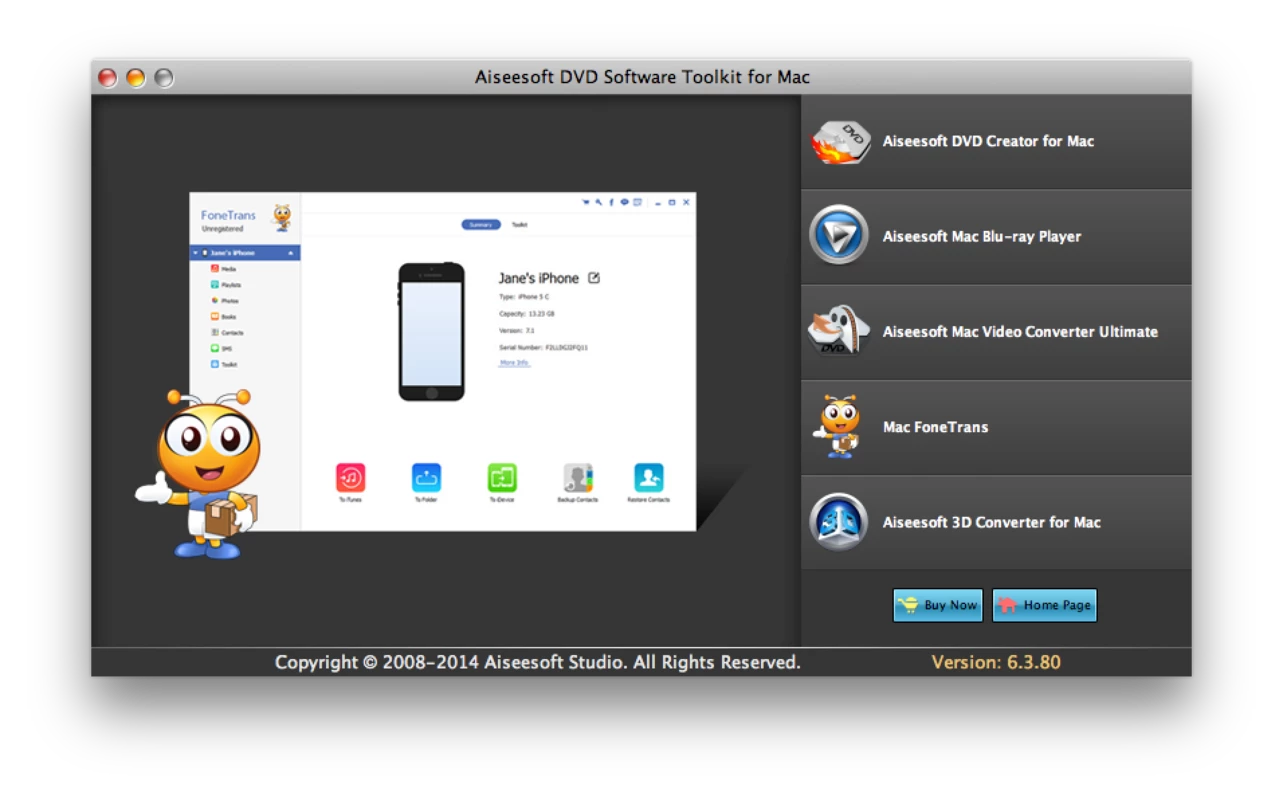Image resolution: width=1283 pixels, height=800 pixels.
Task: Click the bee mascot holding a box
Action: (199, 473)
